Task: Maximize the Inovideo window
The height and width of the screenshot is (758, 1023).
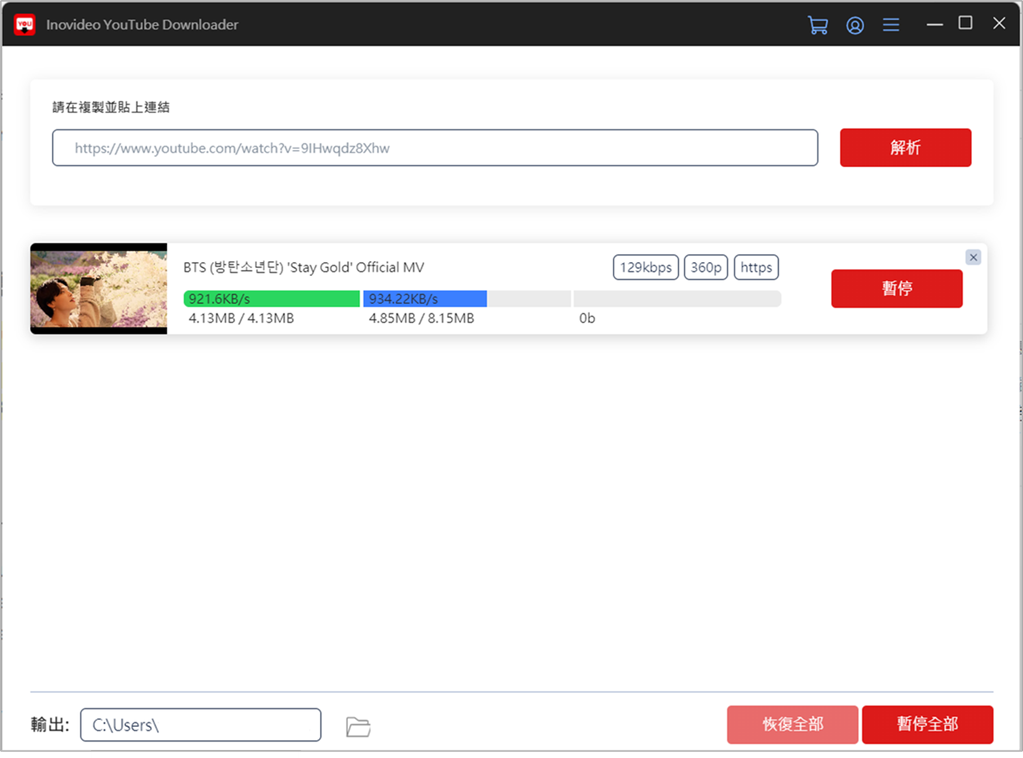Action: [965, 23]
